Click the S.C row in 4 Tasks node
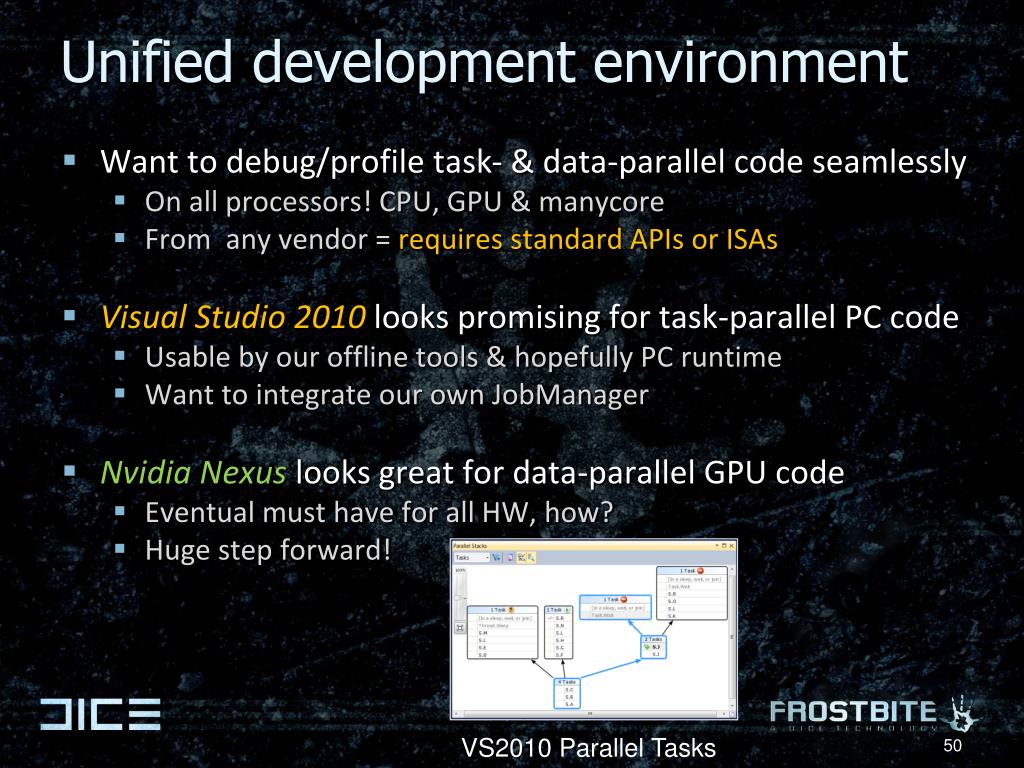The image size is (1024, 768). (x=567, y=690)
